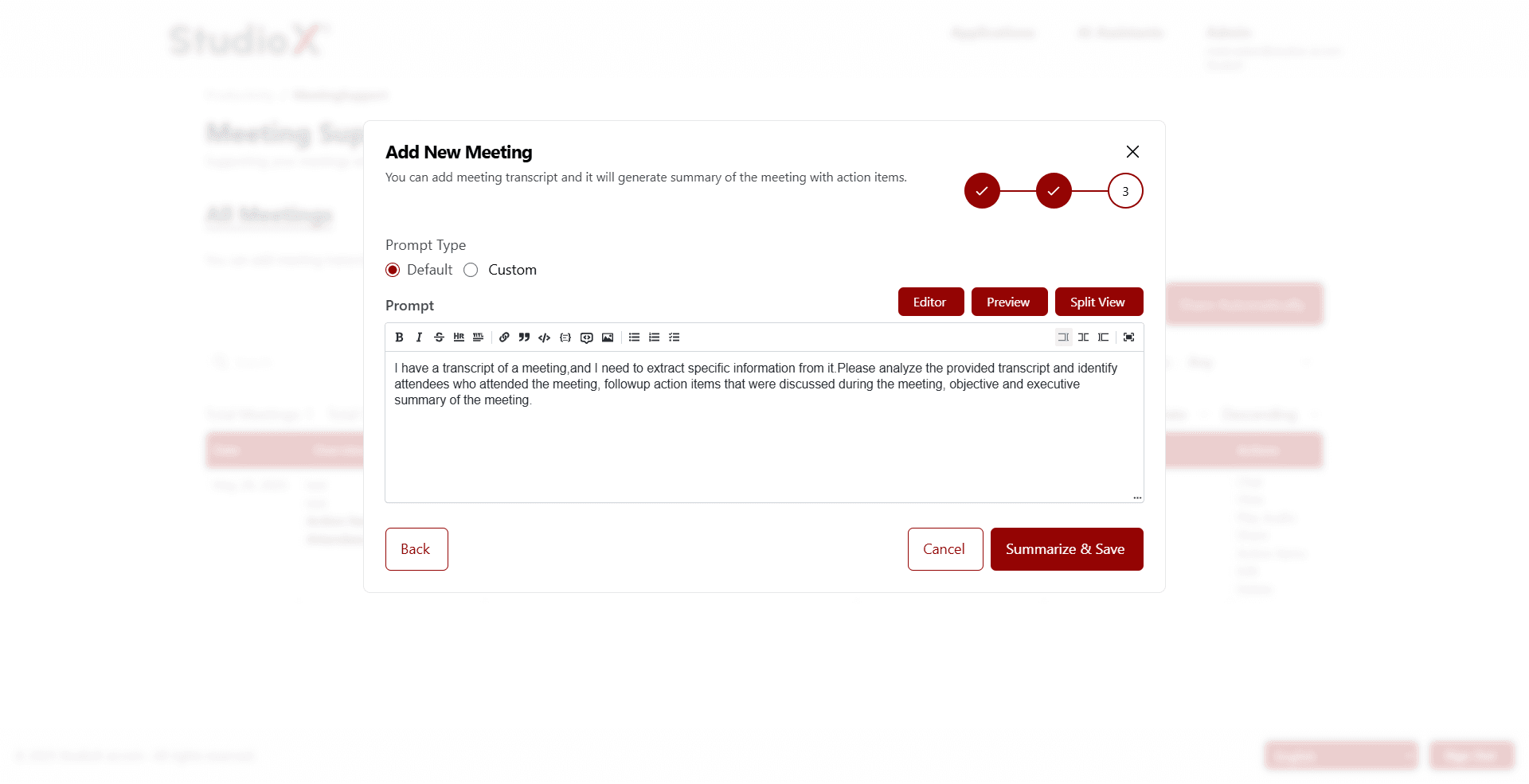Add an unordered bullet list
Image resolution: width=1529 pixels, height=784 pixels.
tap(634, 337)
